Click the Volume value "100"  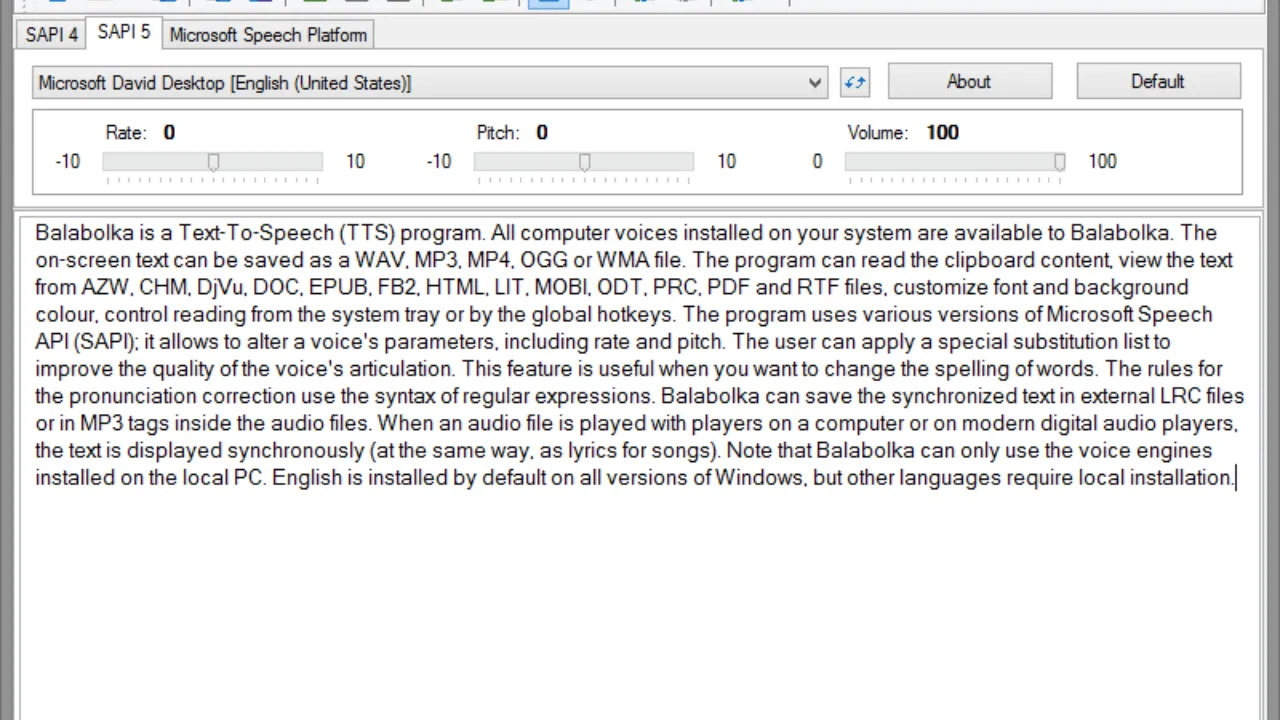point(942,133)
